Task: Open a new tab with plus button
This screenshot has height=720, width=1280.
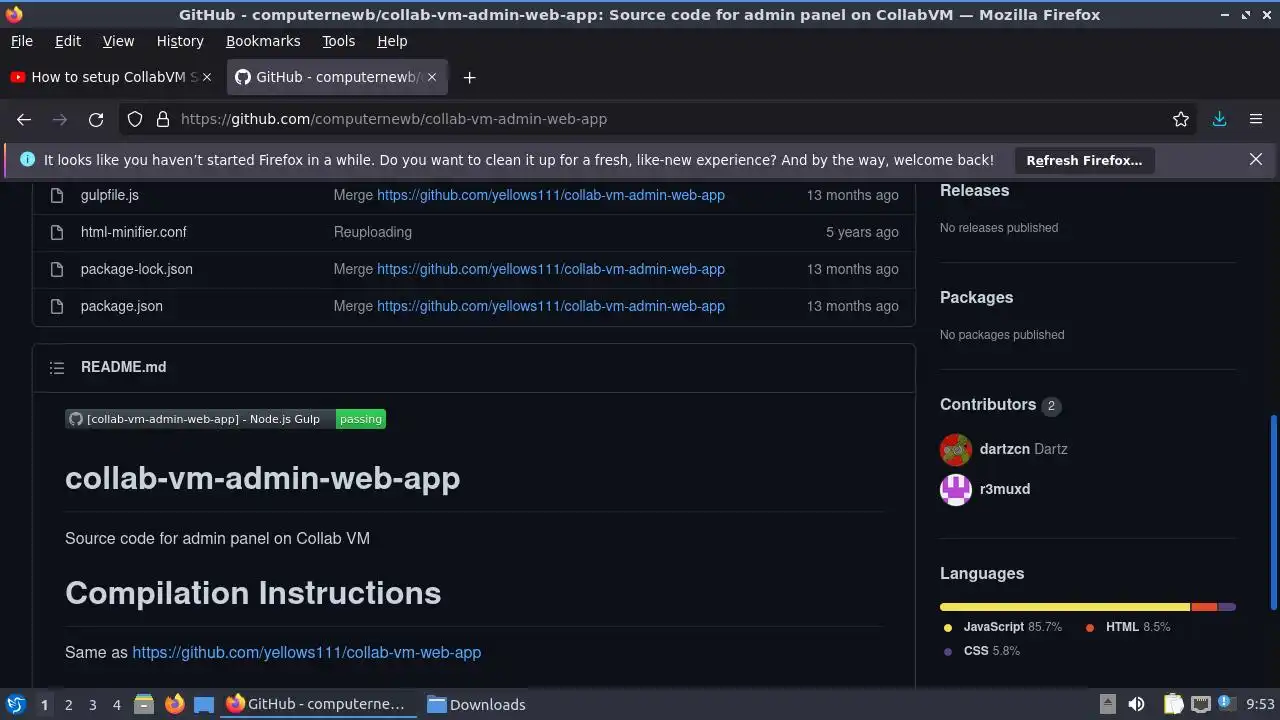Action: (469, 77)
